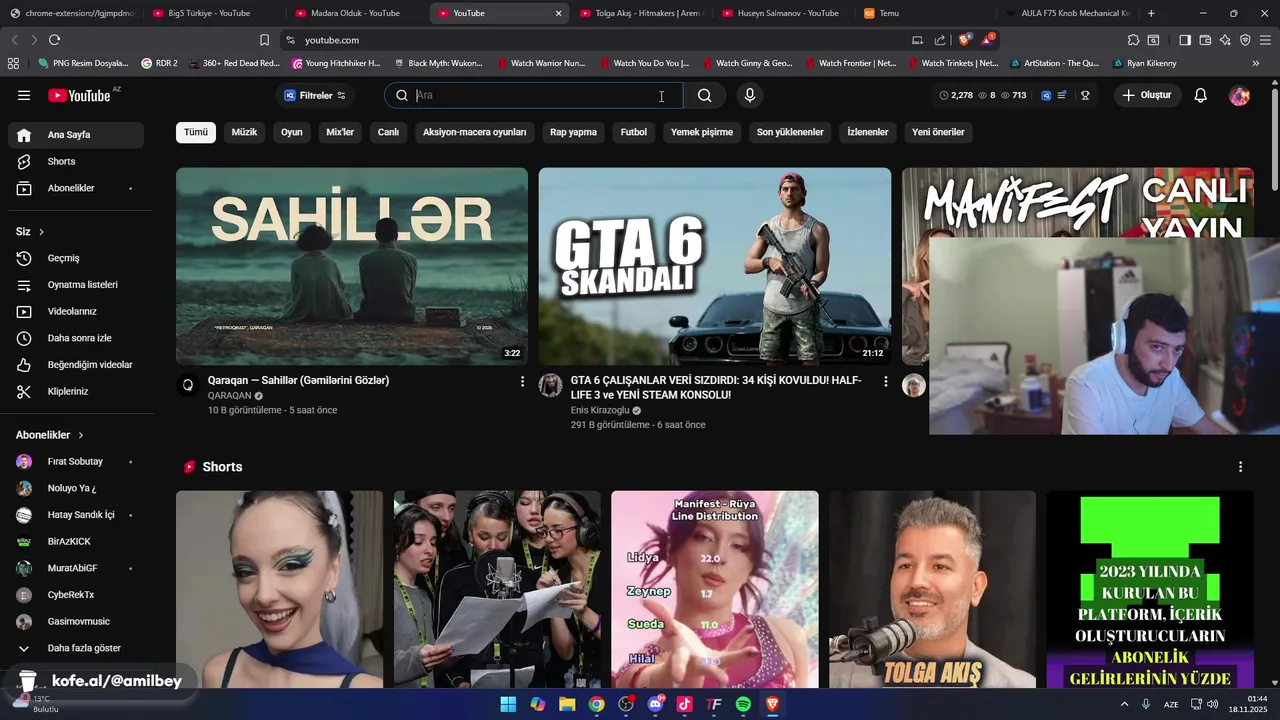Open browser extensions puzzle icon
Screen dimensions: 1280x720
click(1133, 40)
